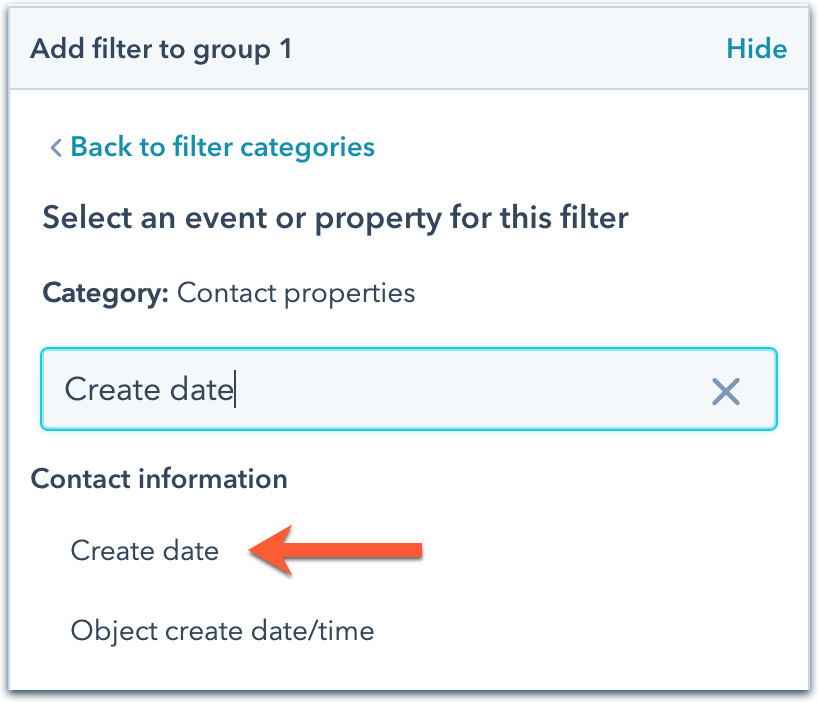Click the left-pointing chevron before Back
Screen dimensions: 818x702
(55, 146)
